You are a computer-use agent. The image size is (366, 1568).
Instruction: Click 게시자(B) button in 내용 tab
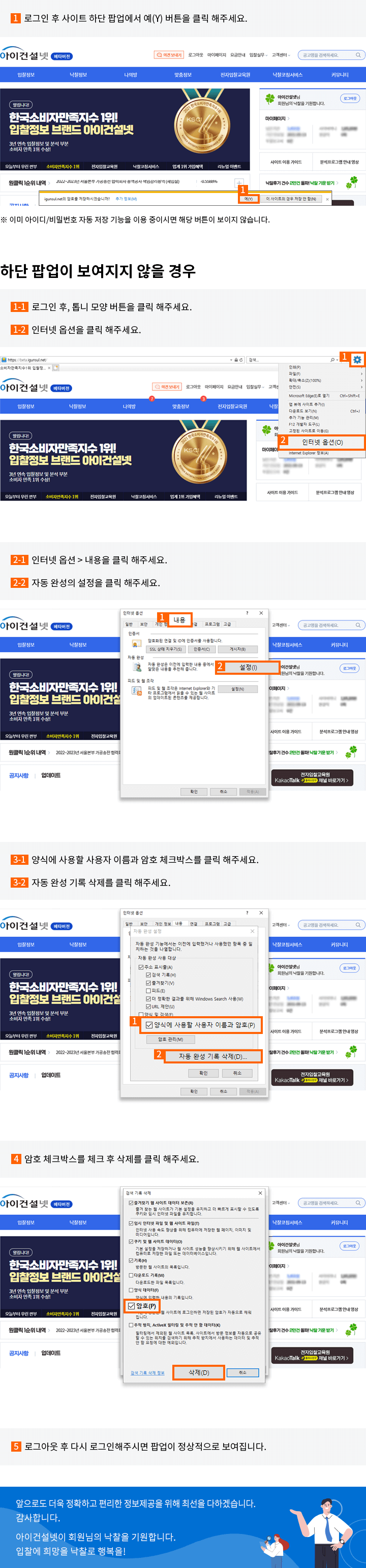[238, 649]
